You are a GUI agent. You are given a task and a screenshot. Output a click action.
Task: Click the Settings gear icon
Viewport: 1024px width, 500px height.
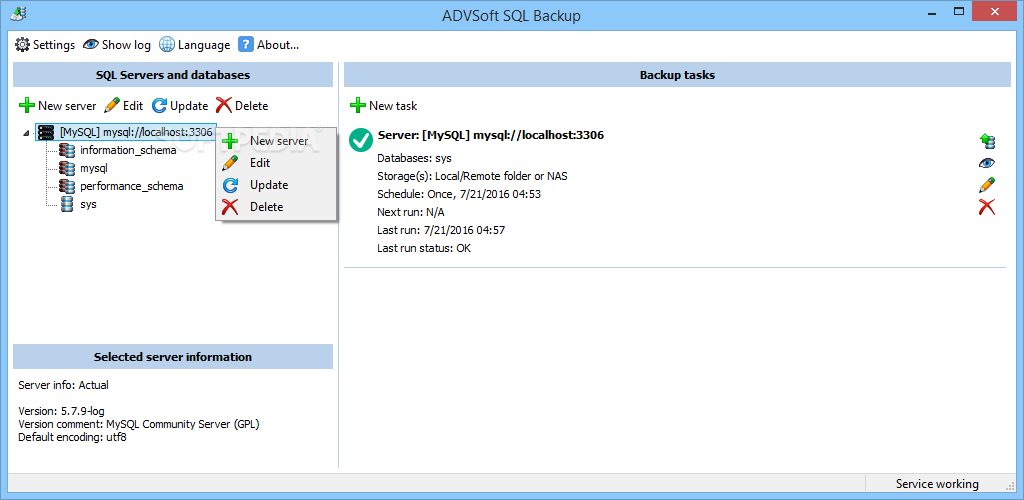tap(22, 45)
